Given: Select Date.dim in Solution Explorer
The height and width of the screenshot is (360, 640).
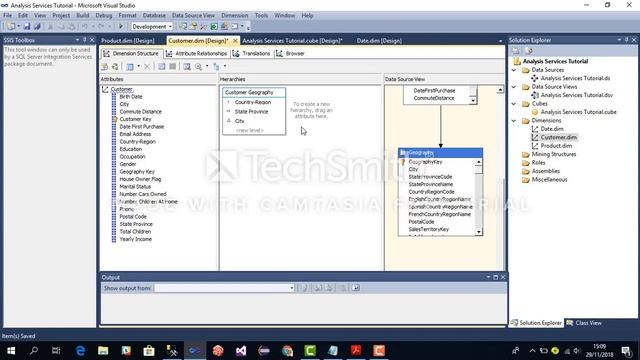Looking at the screenshot, I should coord(552,129).
